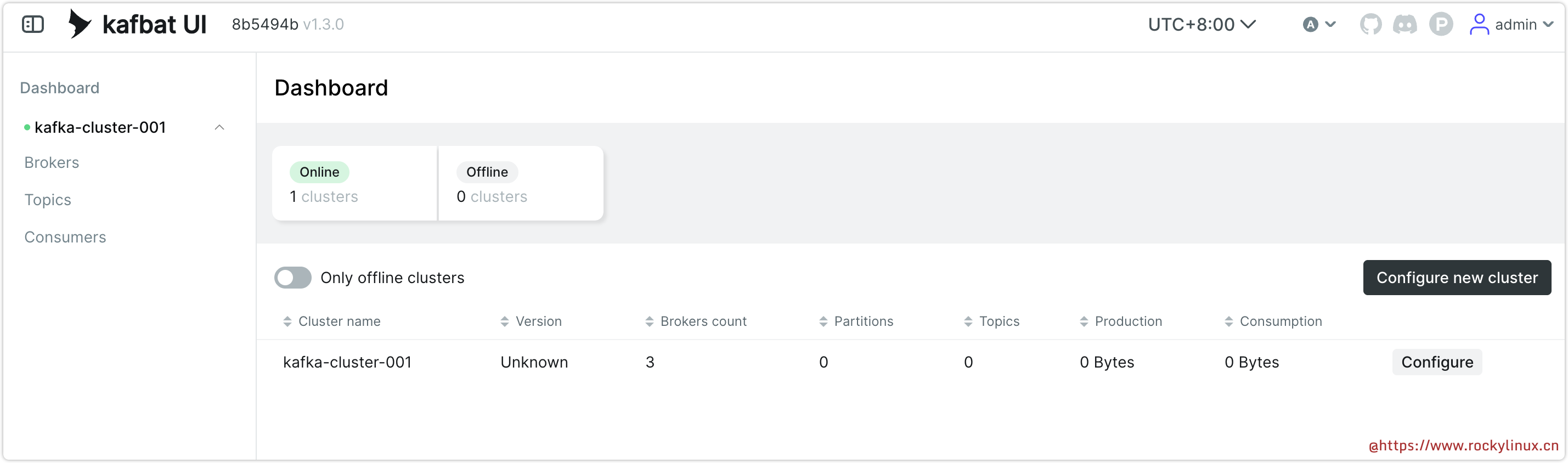Click Configure new cluster button

pos(1457,278)
